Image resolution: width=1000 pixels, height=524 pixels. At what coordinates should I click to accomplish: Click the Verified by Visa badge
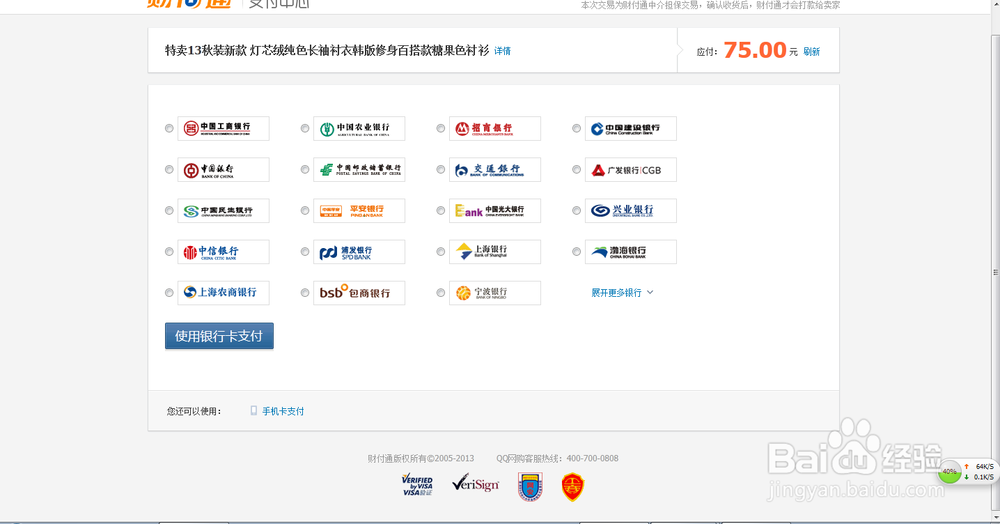(417, 485)
